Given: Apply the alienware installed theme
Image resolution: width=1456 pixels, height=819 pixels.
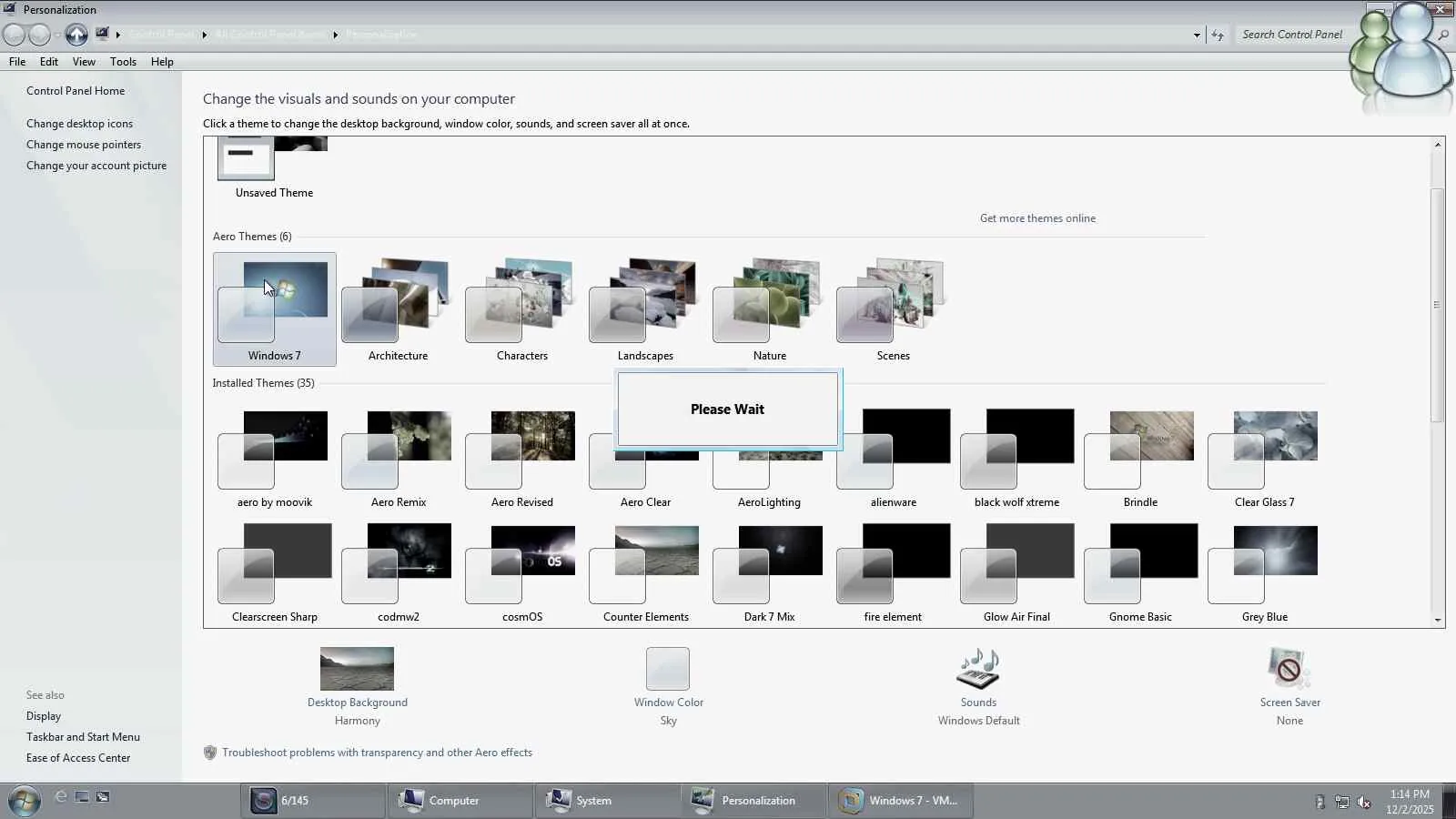Looking at the screenshot, I should pos(893,458).
